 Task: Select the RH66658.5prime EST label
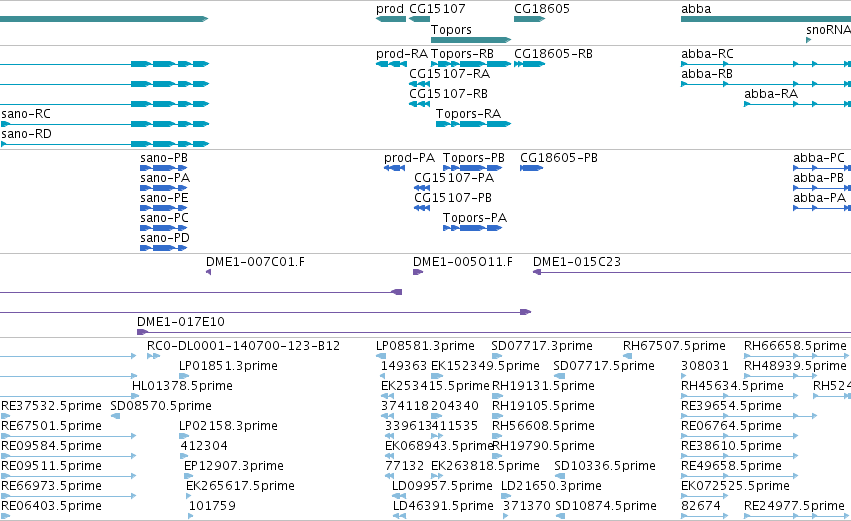[x=795, y=346]
